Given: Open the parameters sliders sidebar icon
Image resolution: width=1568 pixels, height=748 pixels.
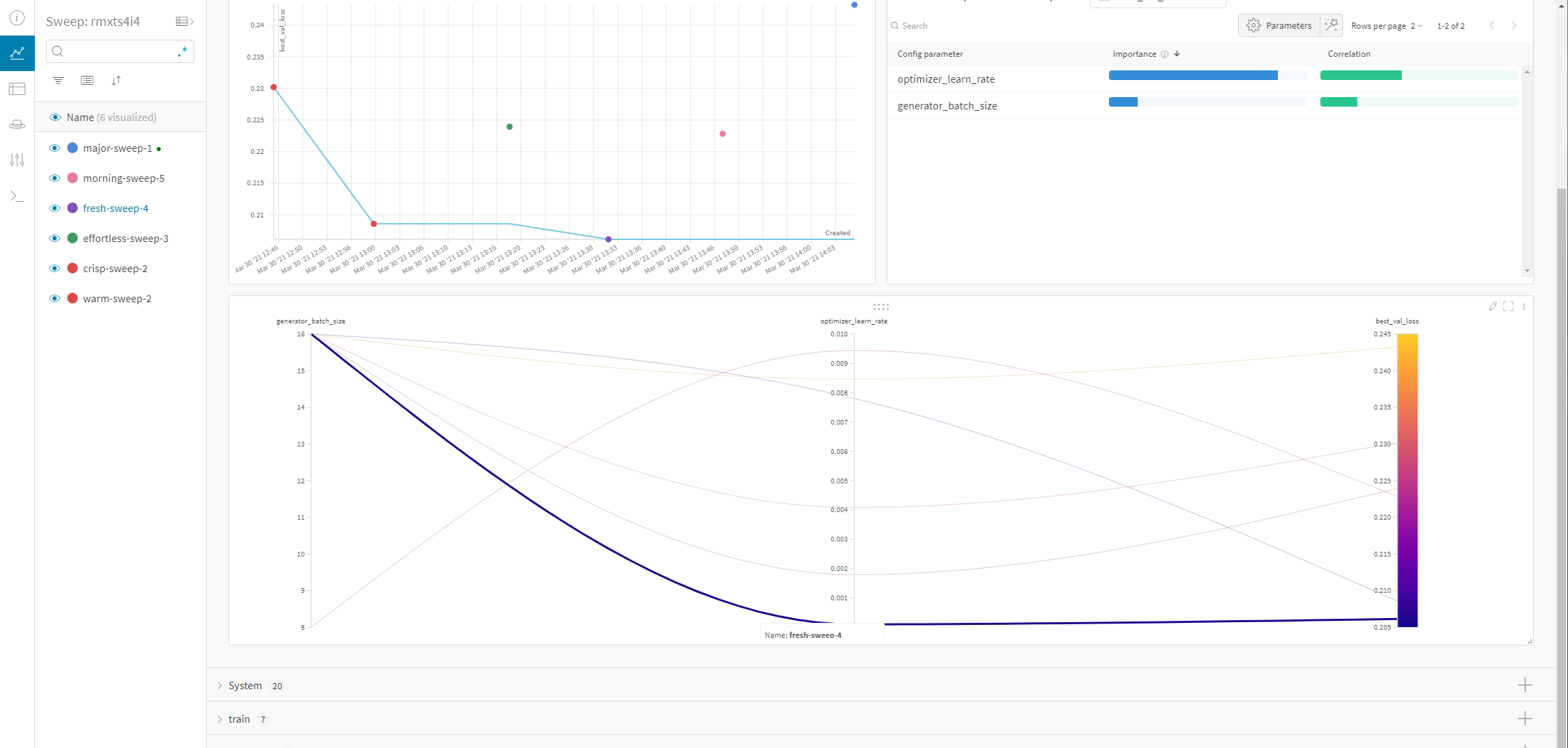Looking at the screenshot, I should pos(17,160).
